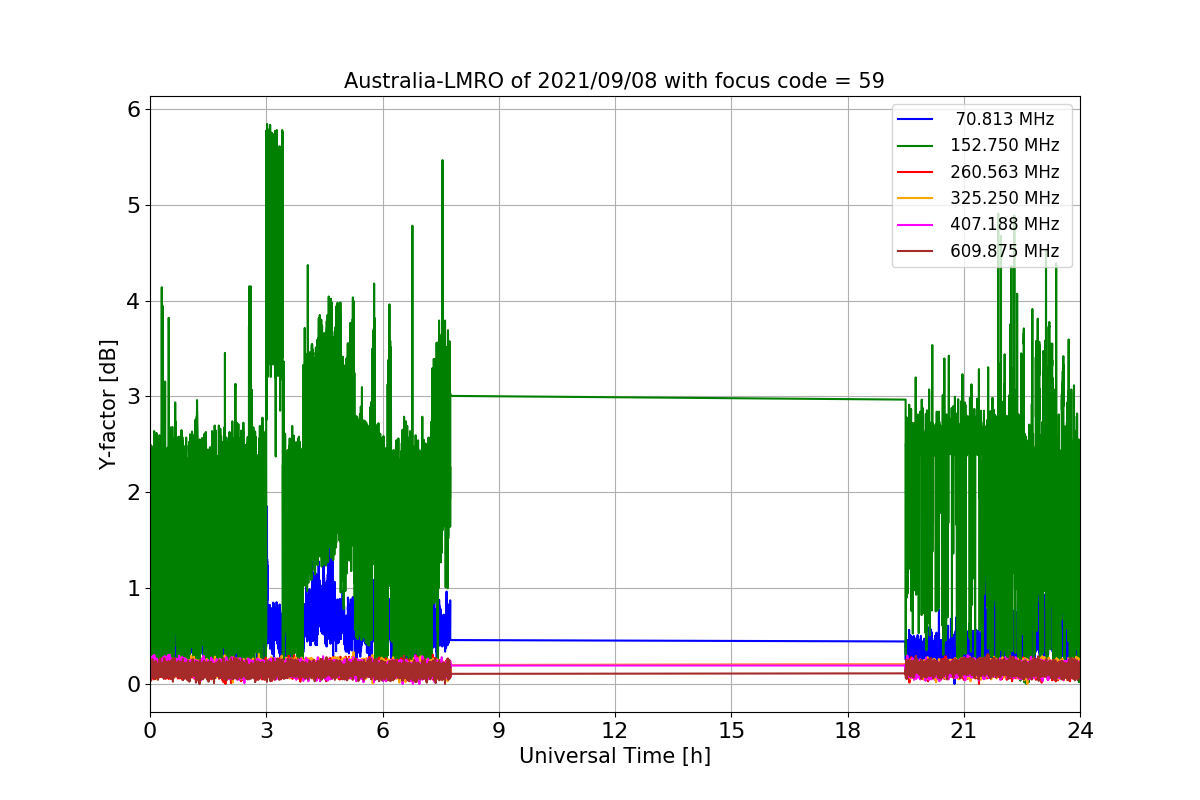Click x-axis tick label 18

pyautogui.click(x=848, y=731)
